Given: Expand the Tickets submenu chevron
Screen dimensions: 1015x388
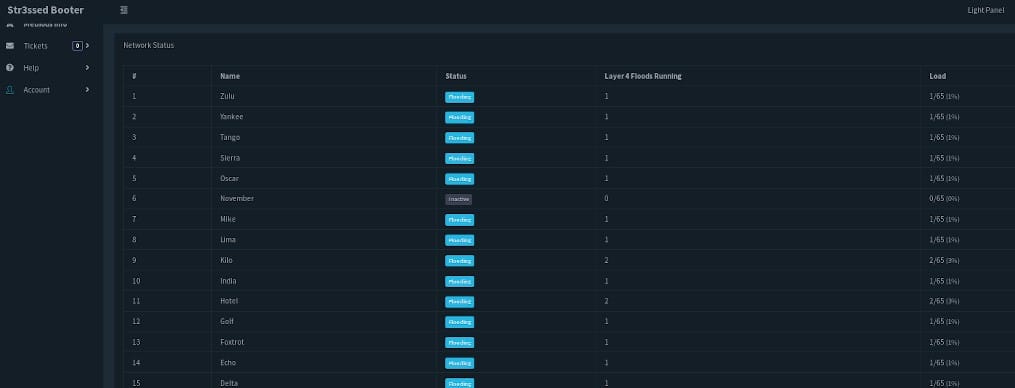Looking at the screenshot, I should (x=87, y=45).
